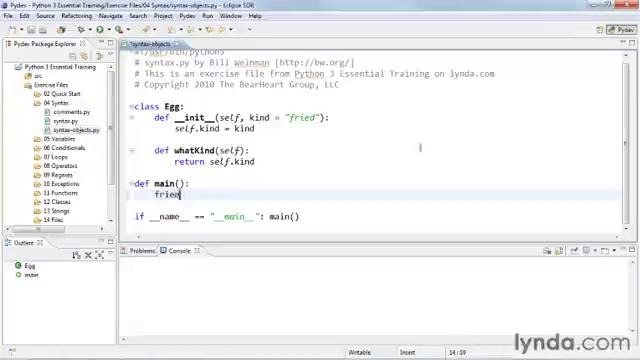Click the Search toolbar icon

[145, 30]
